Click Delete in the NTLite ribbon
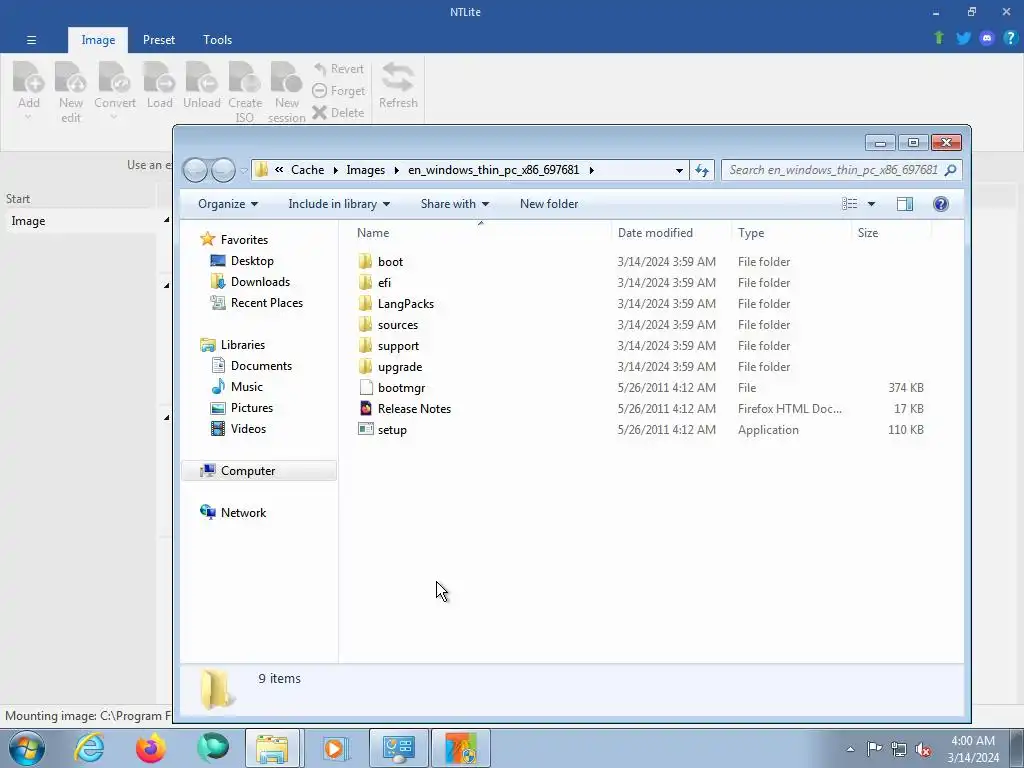The width and height of the screenshot is (1024, 768). coord(338,113)
